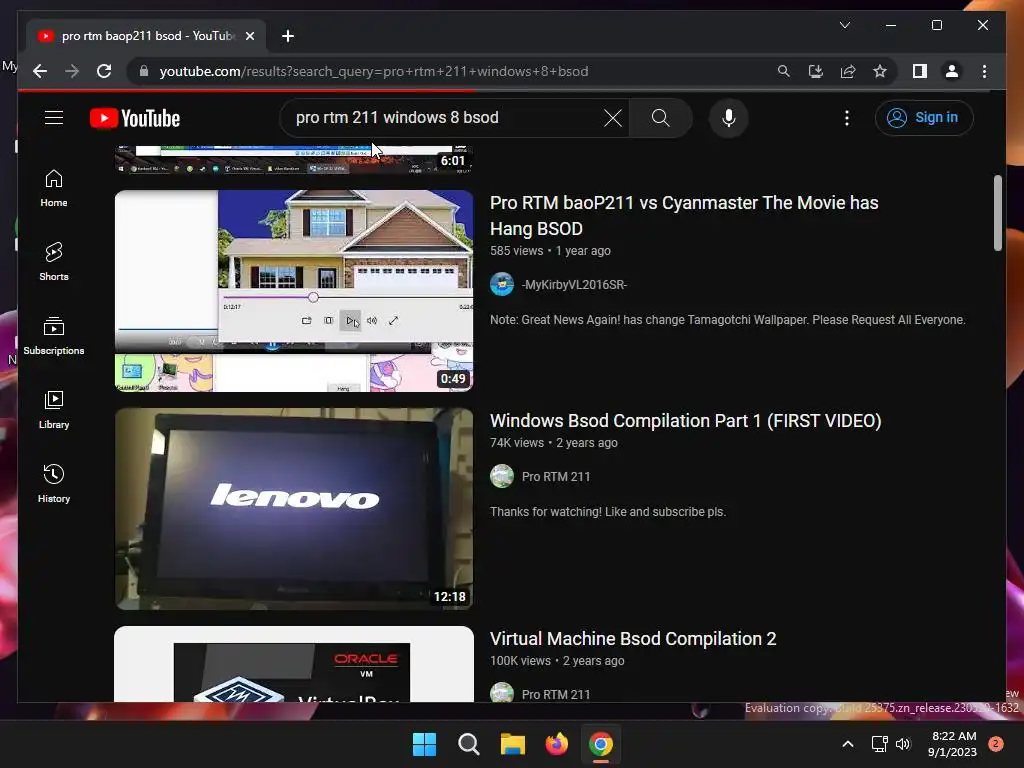Open the Oracle VirtualBox thumbnail video
This screenshot has height=768, width=1024.
tap(294, 664)
